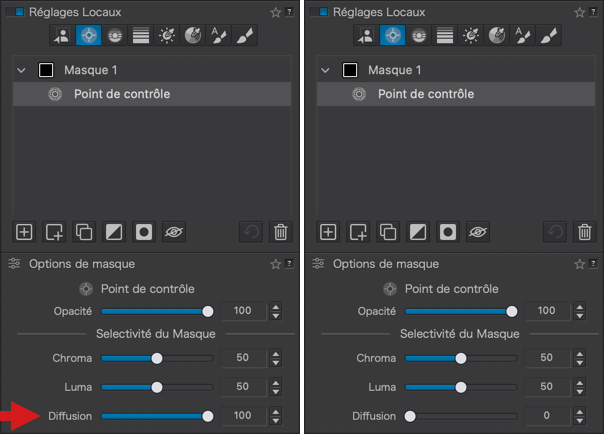Select Masque 1 row in left panel
This screenshot has height=434, width=604.
tap(150, 71)
